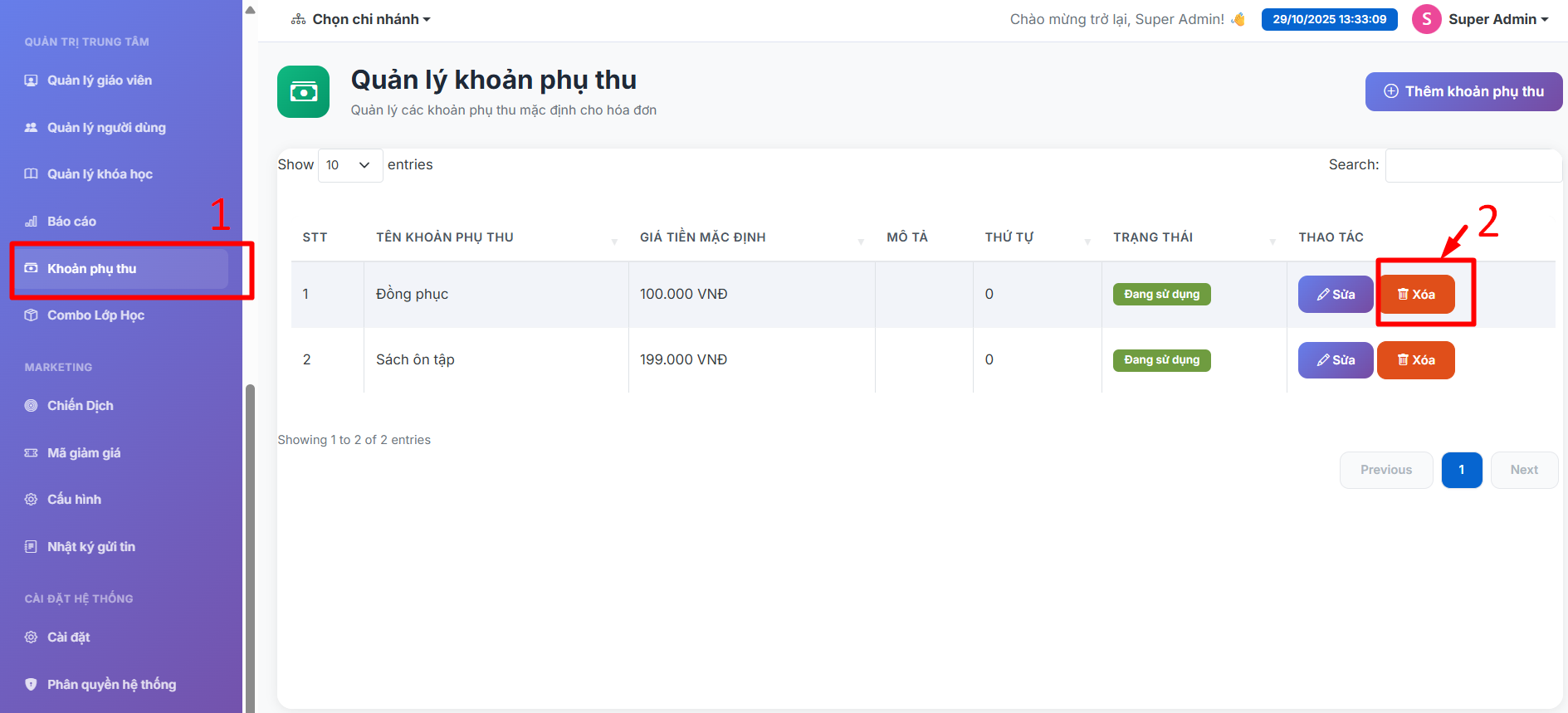The height and width of the screenshot is (713, 1568).
Task: Open the show entries count dropdown
Action: coord(349,165)
